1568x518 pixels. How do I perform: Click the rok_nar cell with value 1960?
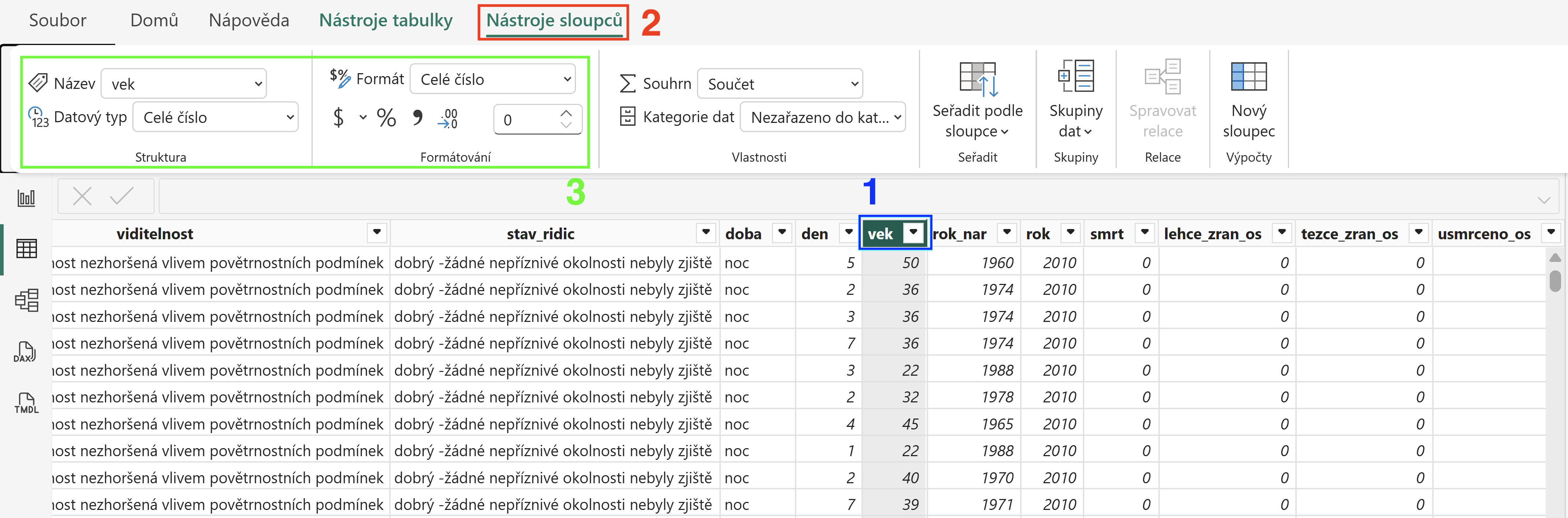(974, 262)
